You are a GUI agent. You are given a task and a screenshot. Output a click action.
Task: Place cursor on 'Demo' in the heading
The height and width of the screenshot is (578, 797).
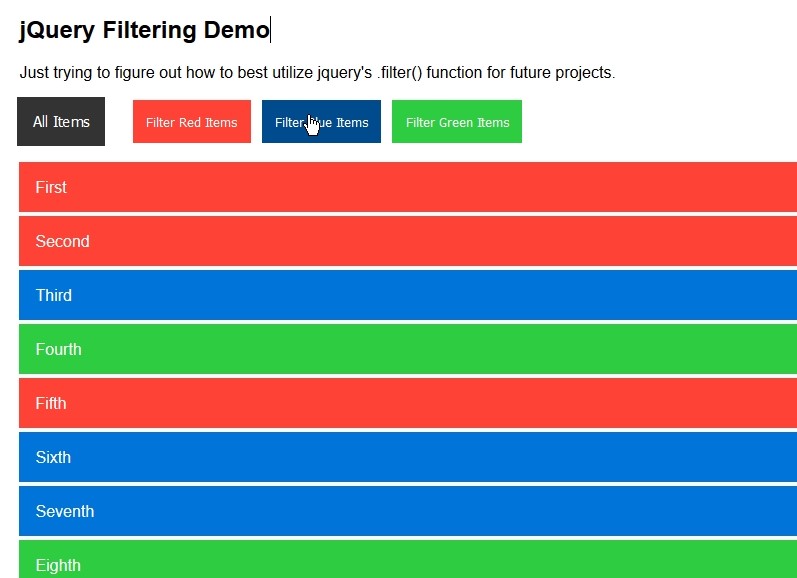click(237, 30)
